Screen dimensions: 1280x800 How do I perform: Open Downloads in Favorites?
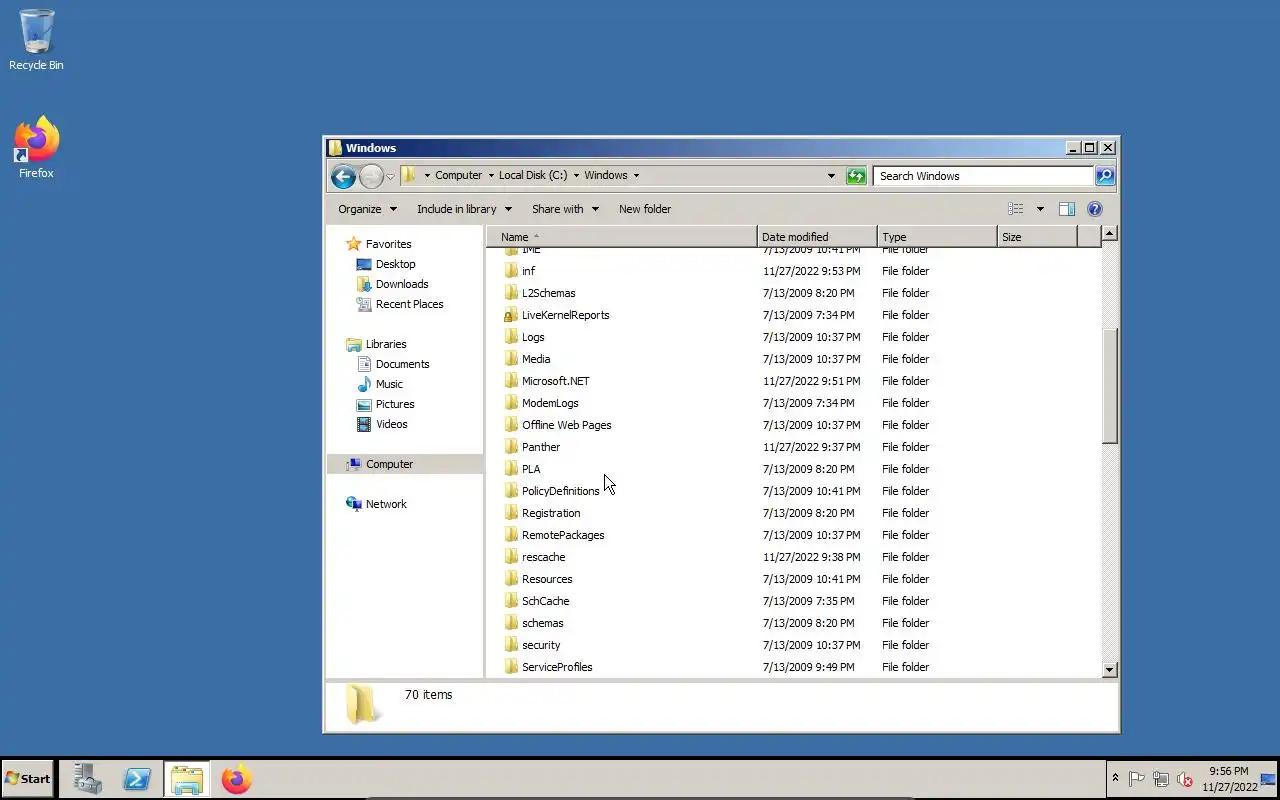coord(392,284)
